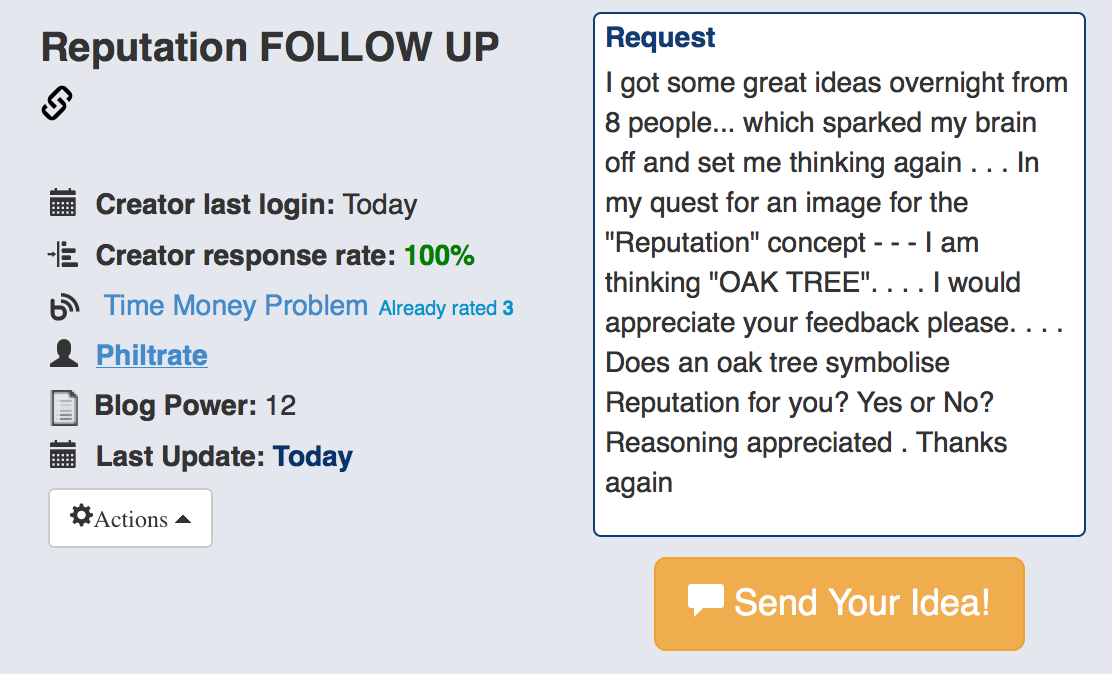Viewport: 1112px width, 674px height.
Task: Click the Already rated 3 label
Action: click(x=446, y=309)
